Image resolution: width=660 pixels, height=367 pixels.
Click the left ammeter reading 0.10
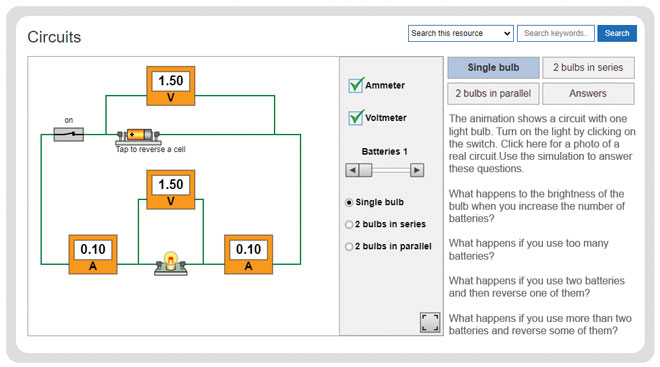(93, 254)
